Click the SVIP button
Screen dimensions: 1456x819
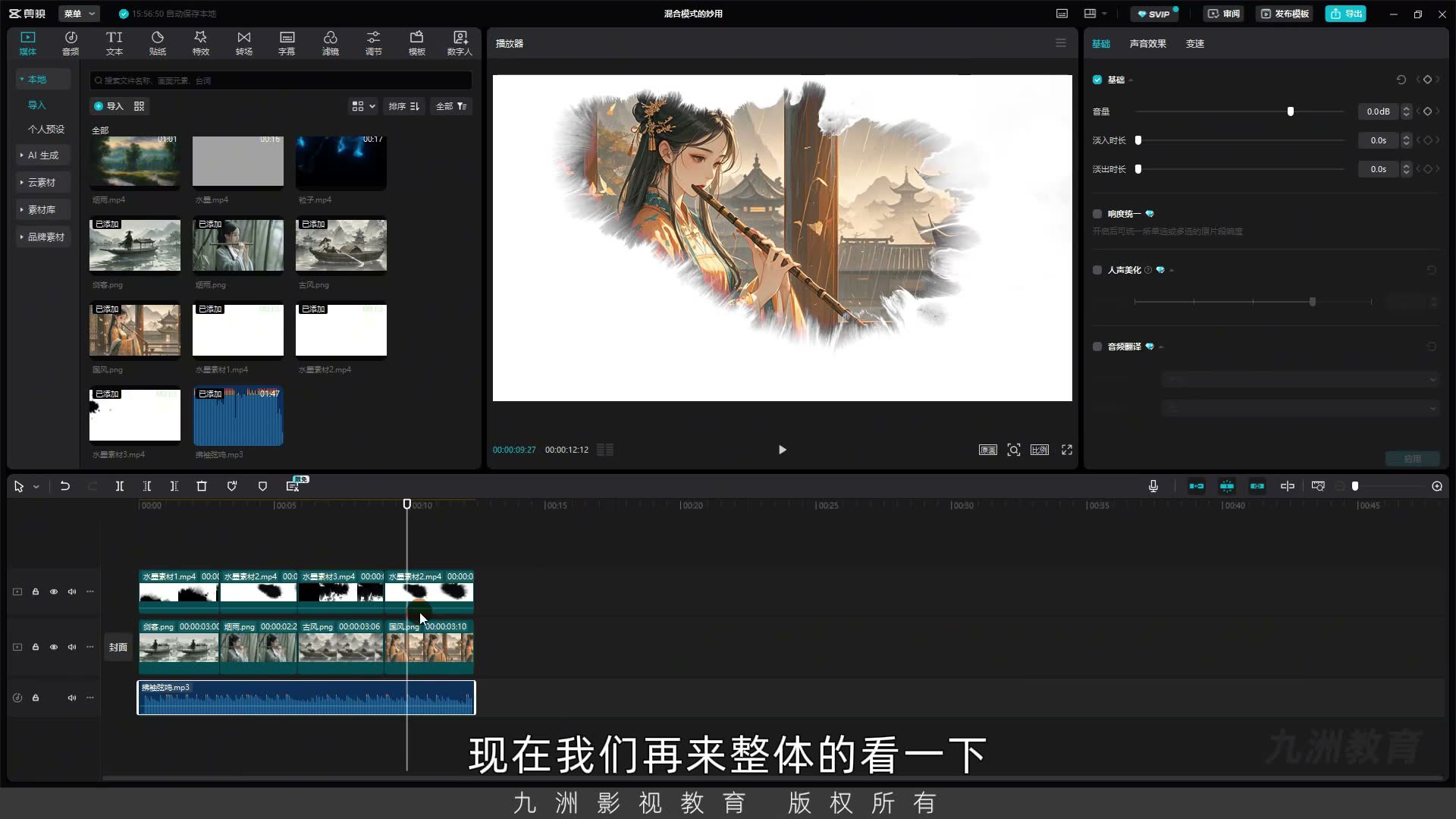click(x=1154, y=14)
